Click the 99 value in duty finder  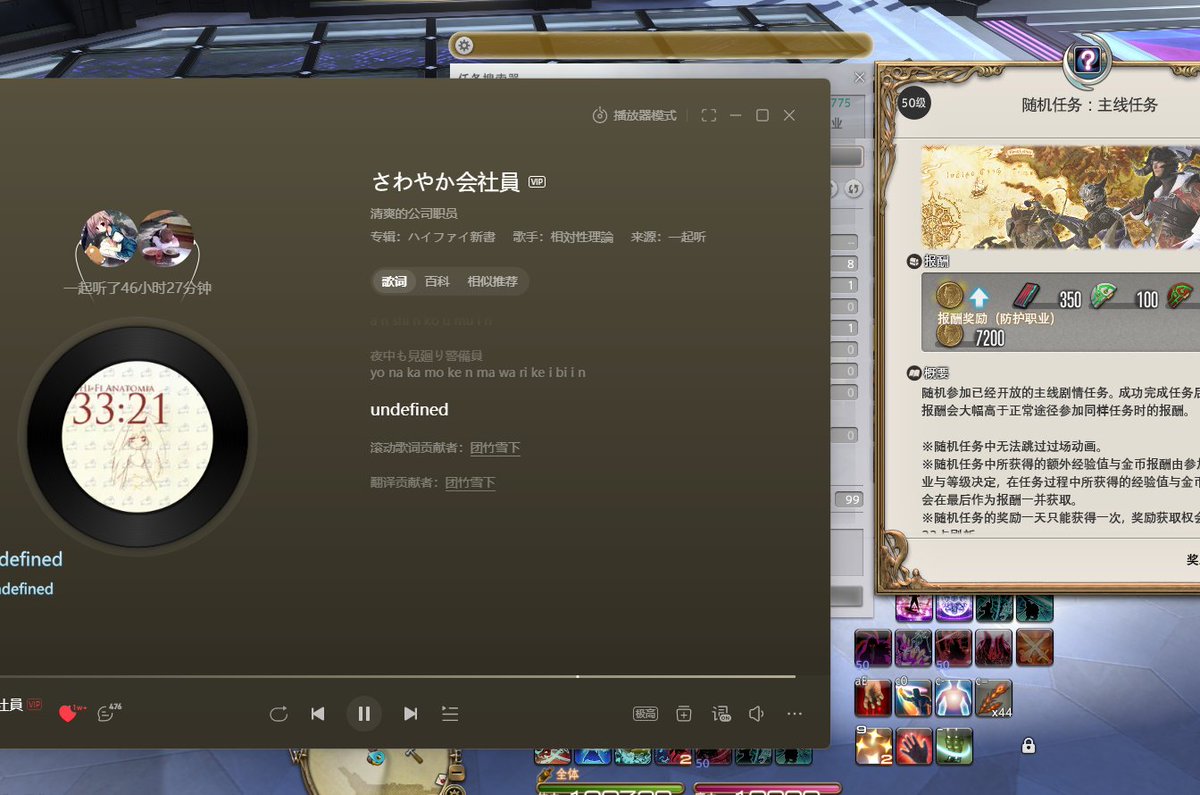(x=851, y=500)
